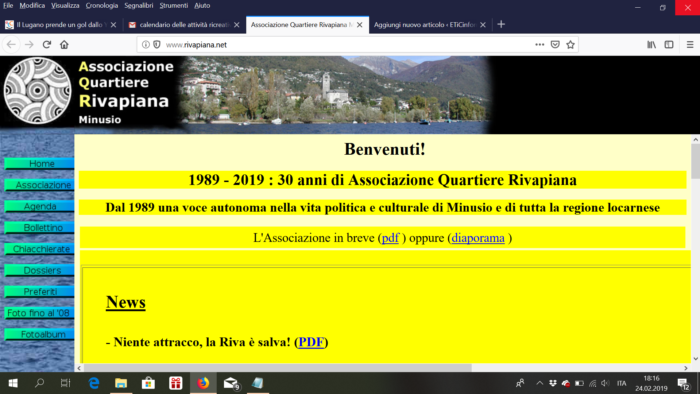Save page to Pocket

coord(555,45)
